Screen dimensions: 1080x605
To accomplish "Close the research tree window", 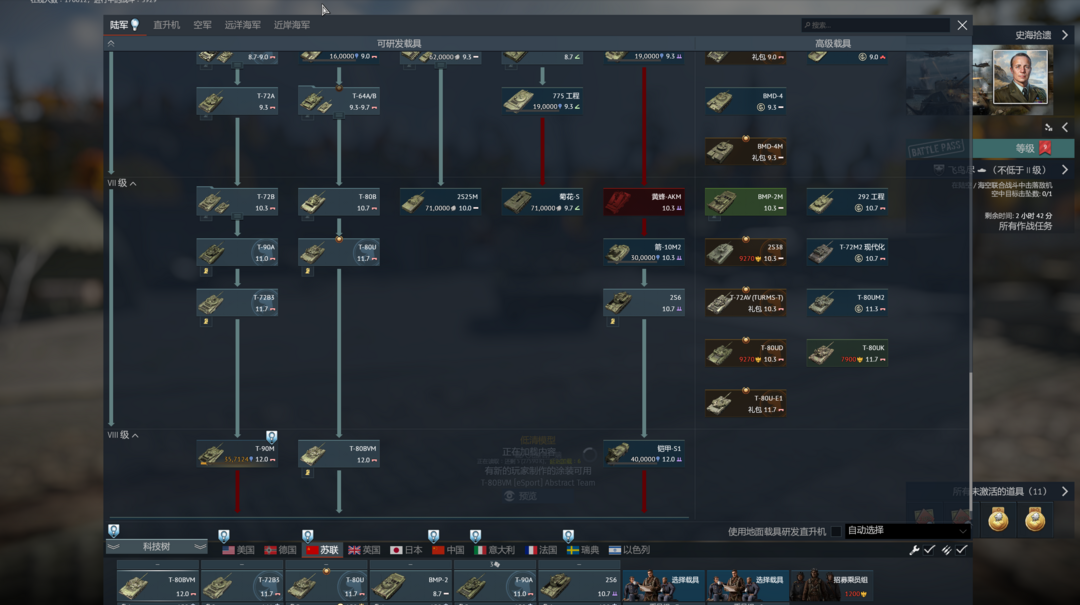I will [962, 25].
